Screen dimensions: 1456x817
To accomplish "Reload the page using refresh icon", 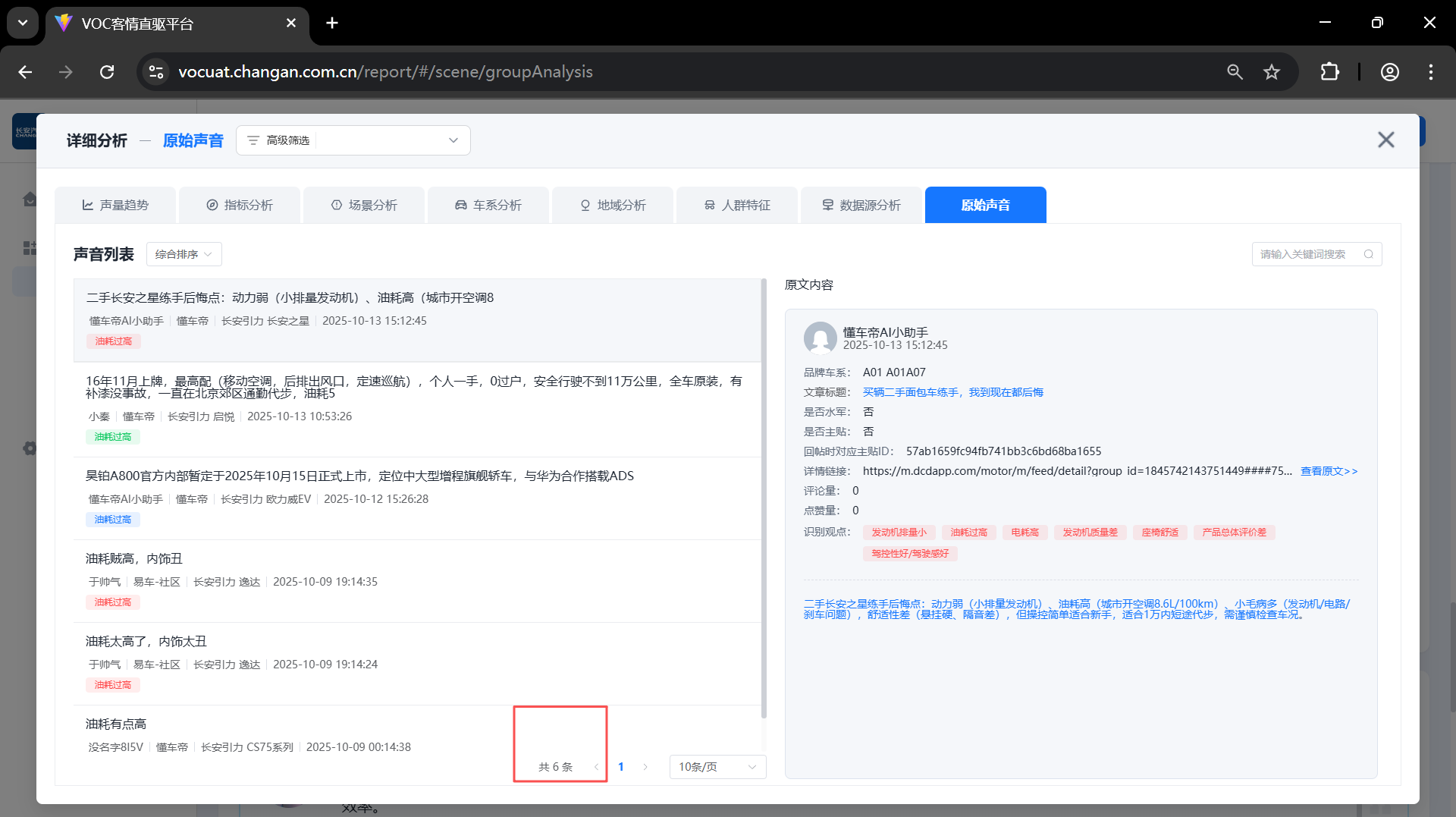I will pos(107,72).
